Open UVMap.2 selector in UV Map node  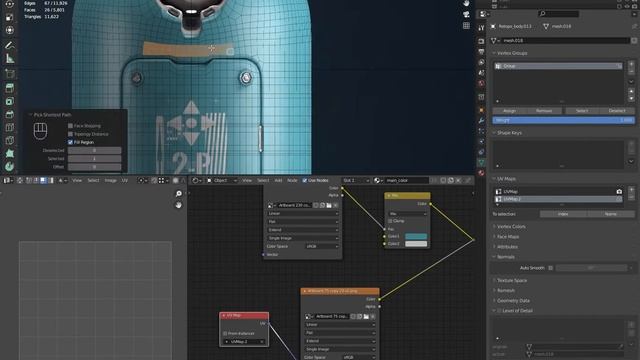click(x=244, y=342)
